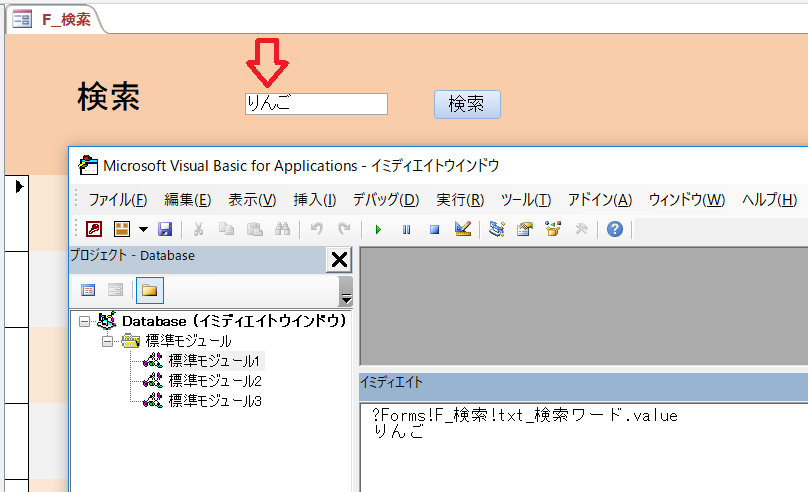This screenshot has width=808, height=492.
Task: Toggle Design Mode icon
Action: [x=463, y=229]
